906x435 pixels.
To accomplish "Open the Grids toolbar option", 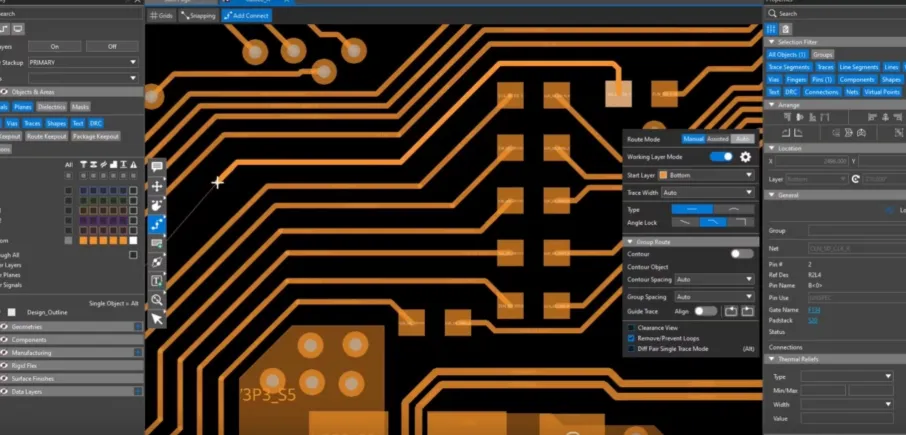I will pyautogui.click(x=161, y=16).
